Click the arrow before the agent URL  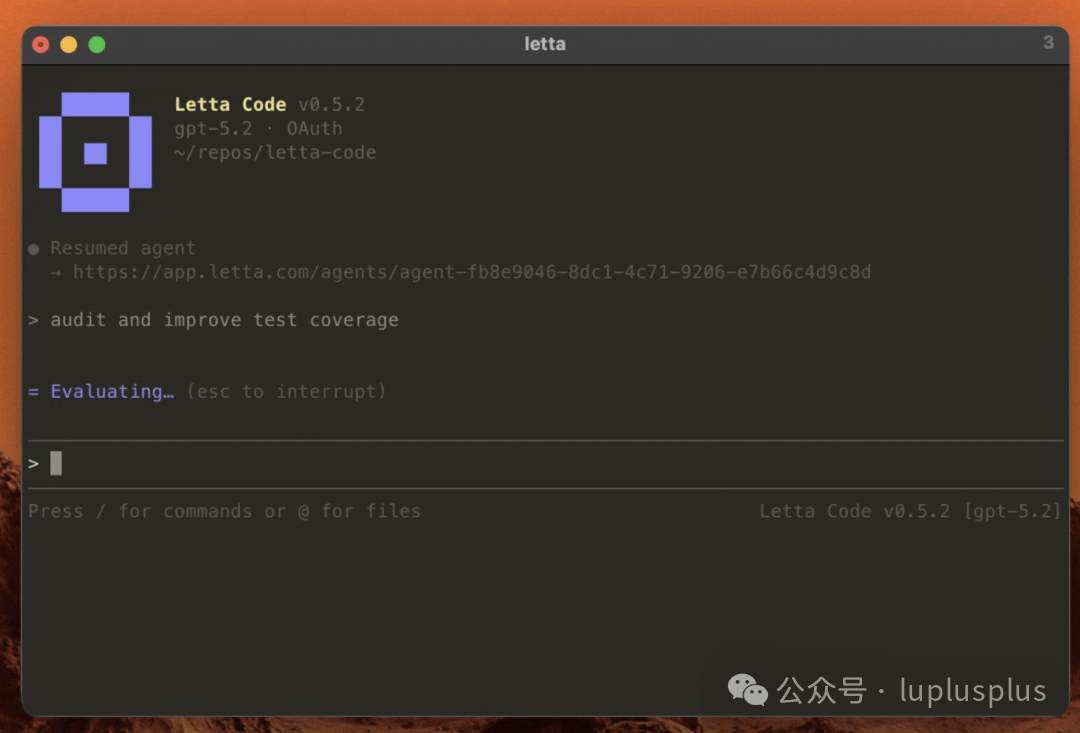click(54, 271)
